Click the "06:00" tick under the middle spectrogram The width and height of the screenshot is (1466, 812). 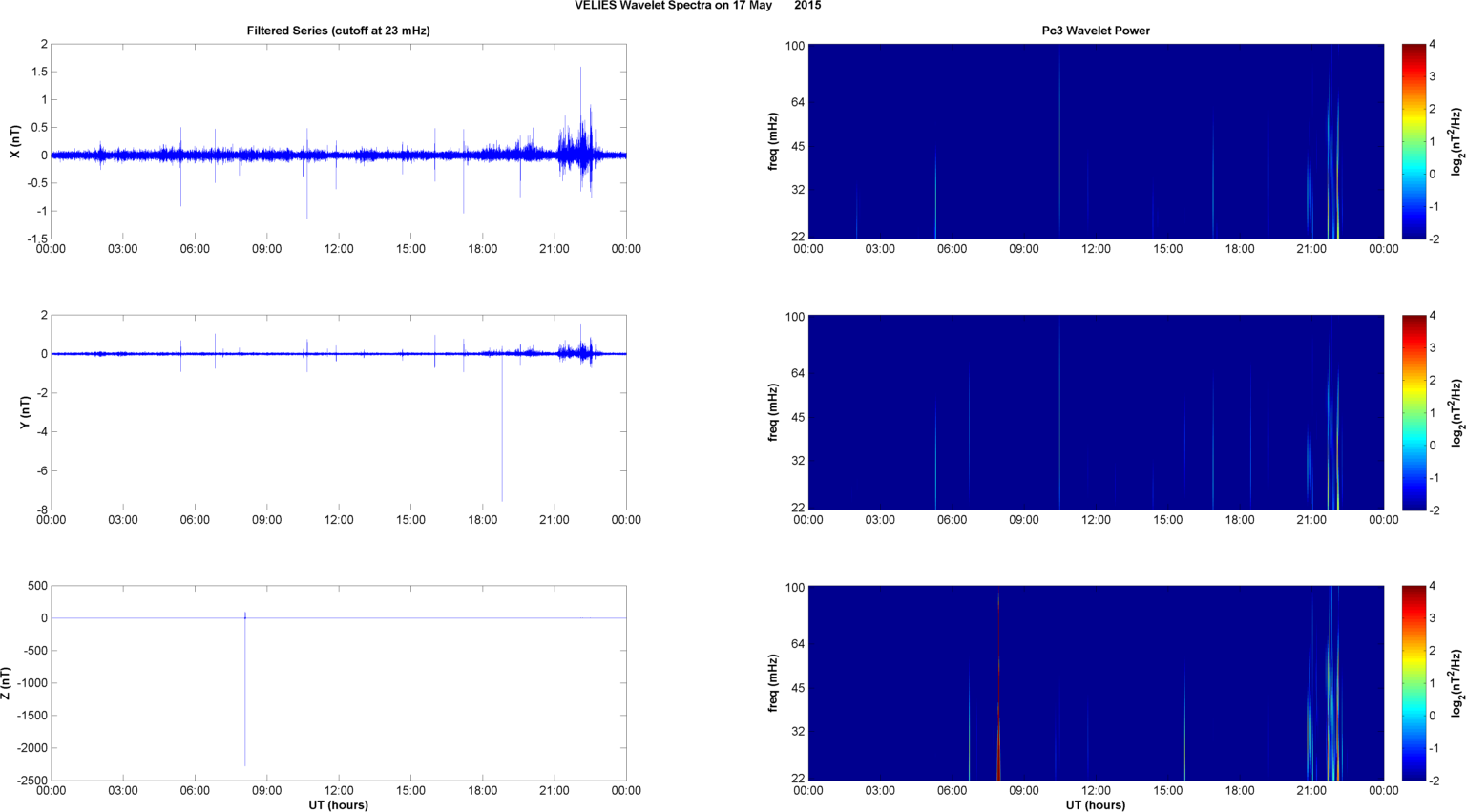coord(952,520)
